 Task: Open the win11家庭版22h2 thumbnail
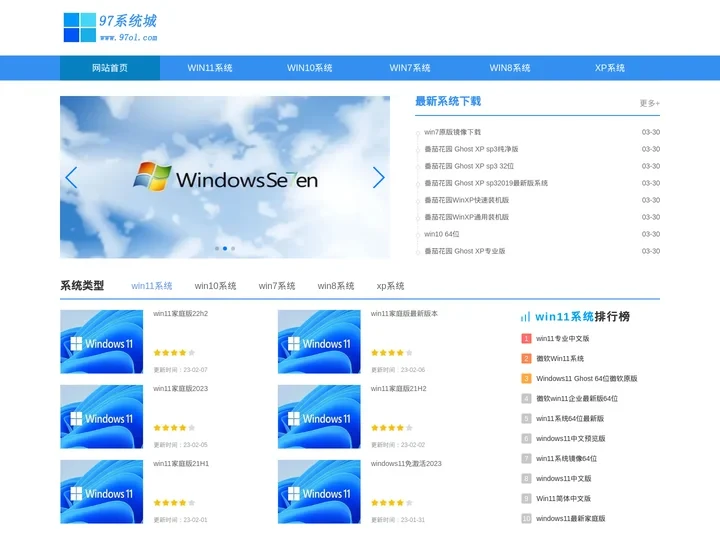pyautogui.click(x=101, y=342)
